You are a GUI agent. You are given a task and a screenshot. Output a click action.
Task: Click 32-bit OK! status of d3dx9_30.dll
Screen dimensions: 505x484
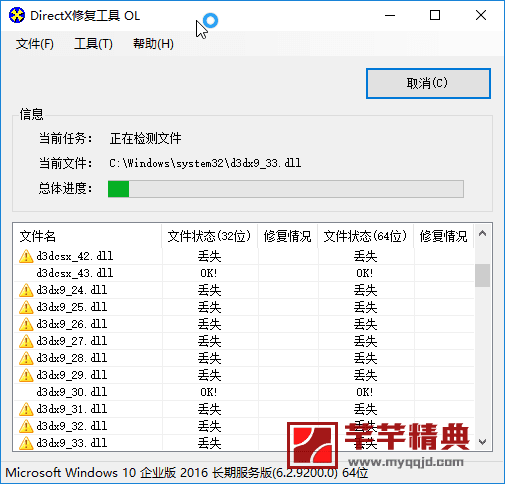pyautogui.click(x=209, y=392)
